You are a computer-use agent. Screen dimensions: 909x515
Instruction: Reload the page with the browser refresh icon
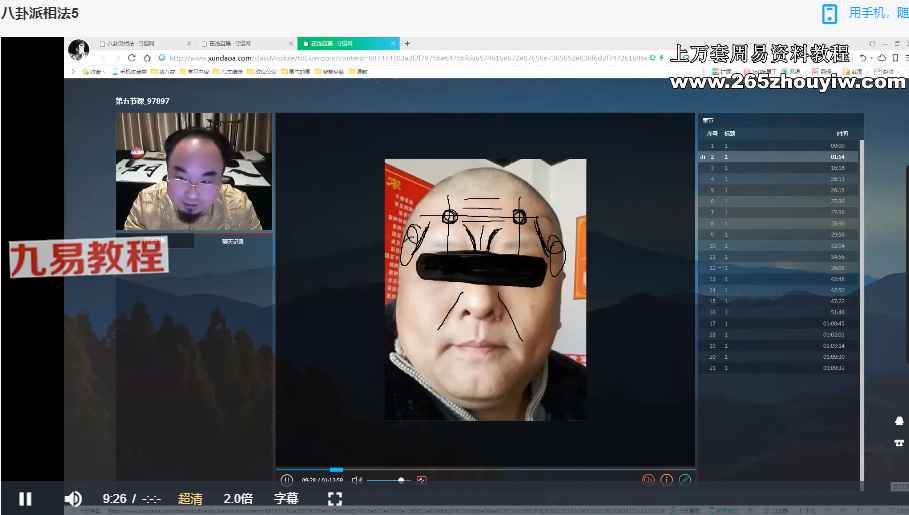click(x=132, y=58)
